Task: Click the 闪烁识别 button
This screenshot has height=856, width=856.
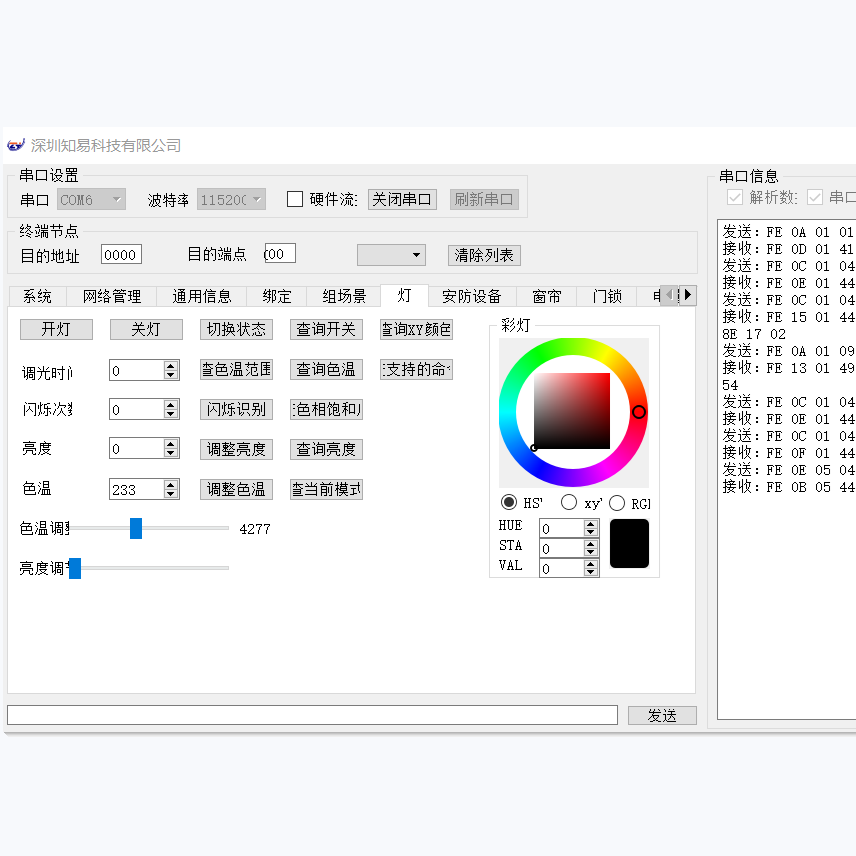Action: 236,409
